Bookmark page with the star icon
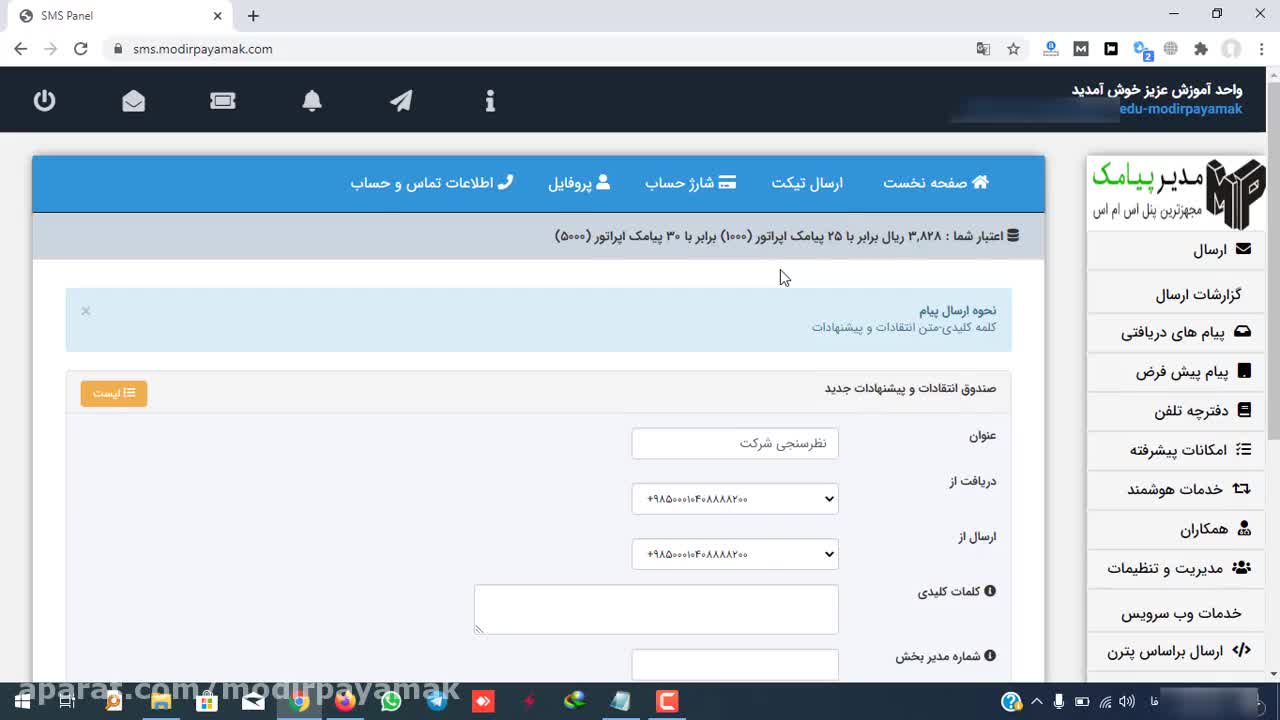 (1013, 49)
